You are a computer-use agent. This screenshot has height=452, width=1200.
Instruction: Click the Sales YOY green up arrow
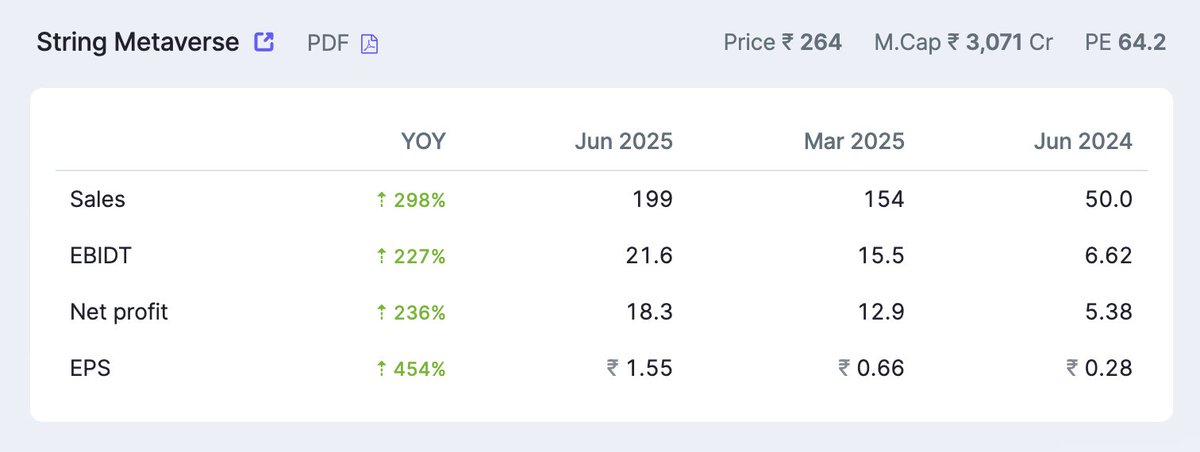tap(381, 200)
